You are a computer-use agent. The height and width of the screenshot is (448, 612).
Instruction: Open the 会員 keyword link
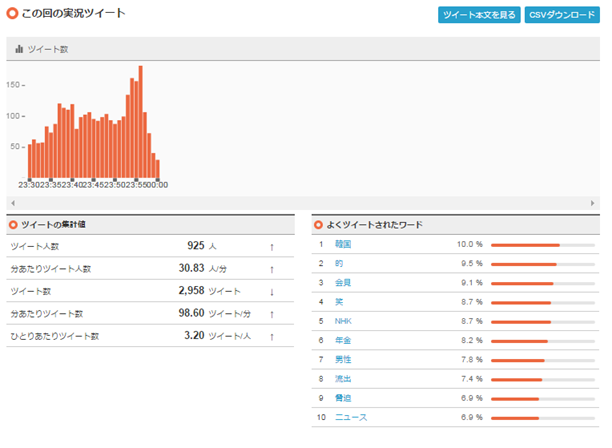343,283
